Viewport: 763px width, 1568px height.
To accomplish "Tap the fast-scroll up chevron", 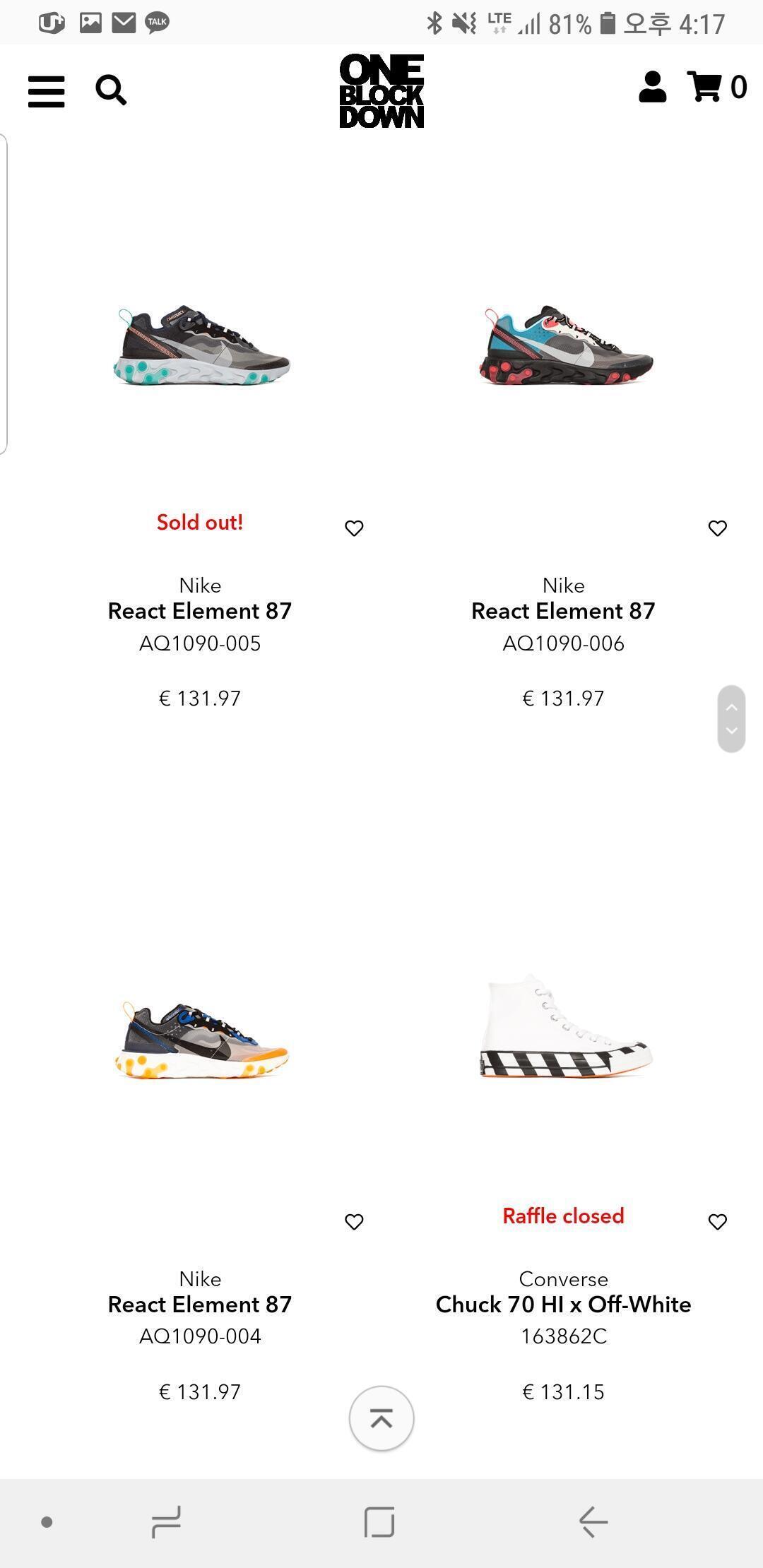I will pos(732,707).
